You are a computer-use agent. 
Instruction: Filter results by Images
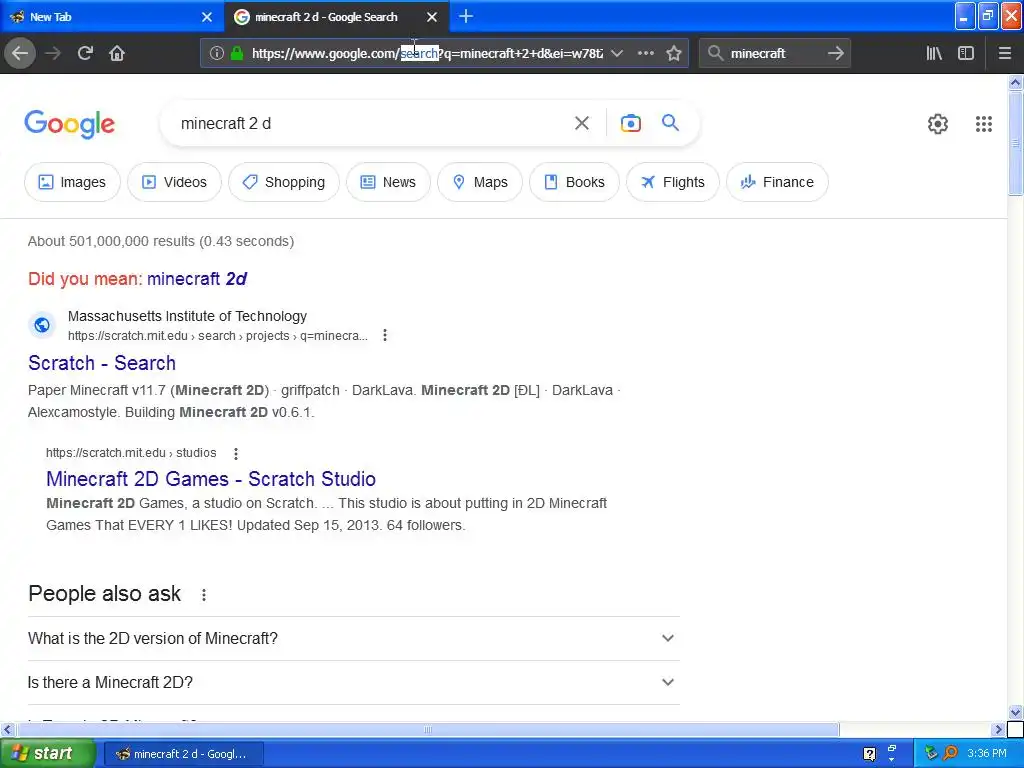pyautogui.click(x=72, y=182)
